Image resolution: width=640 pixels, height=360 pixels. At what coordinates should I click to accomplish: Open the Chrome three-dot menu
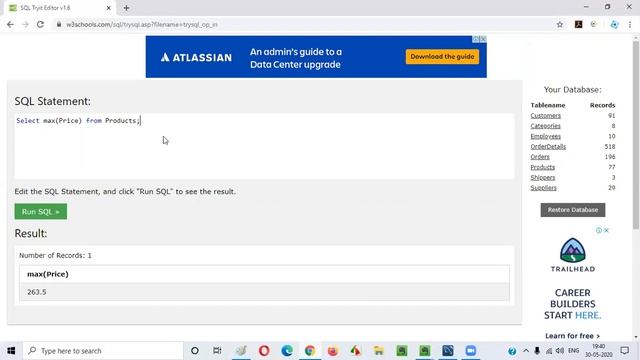630,24
